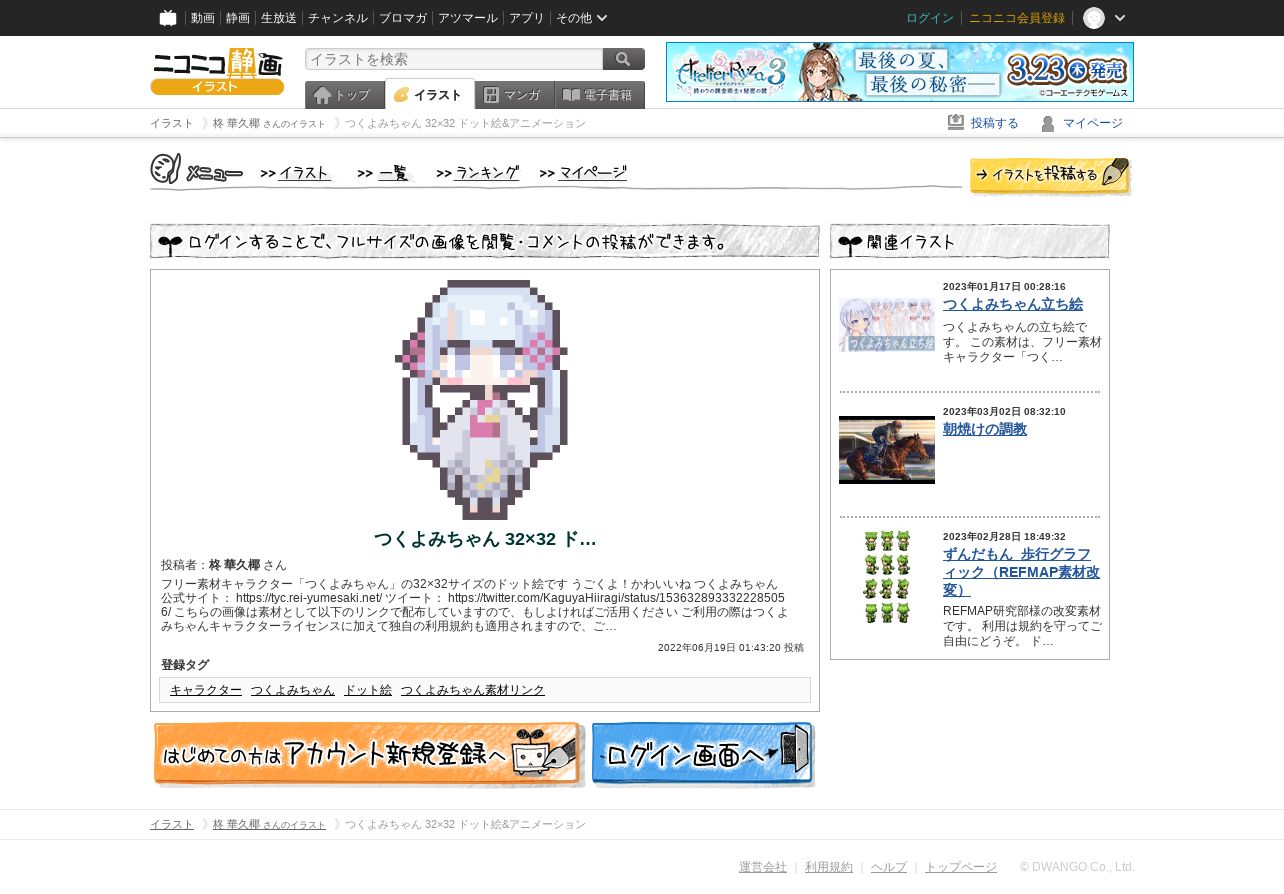Click the Niconico TV icon in top bar
Screen dimensions: 1284x894
click(168, 18)
